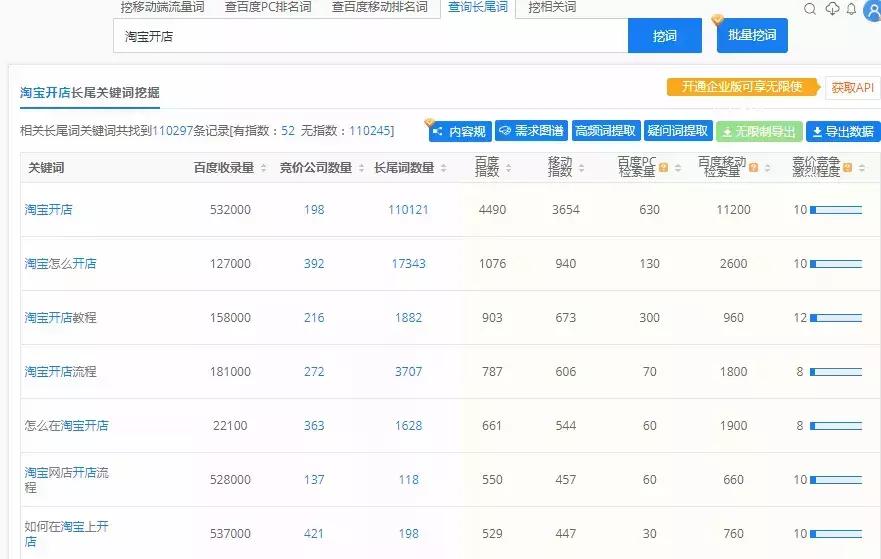Click bidding company count 216
The height and width of the screenshot is (559, 881).
(314, 317)
